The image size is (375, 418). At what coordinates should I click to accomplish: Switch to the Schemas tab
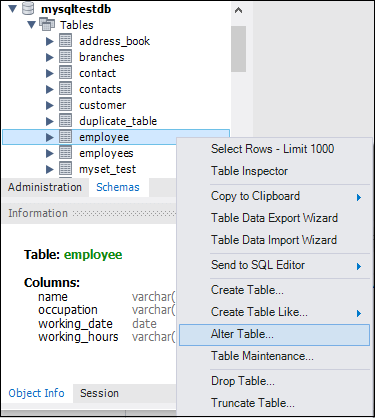[x=118, y=187]
